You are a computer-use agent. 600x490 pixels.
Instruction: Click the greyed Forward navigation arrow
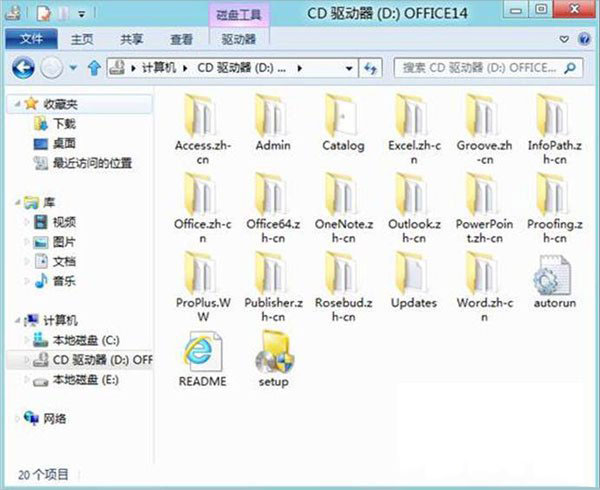click(51, 68)
